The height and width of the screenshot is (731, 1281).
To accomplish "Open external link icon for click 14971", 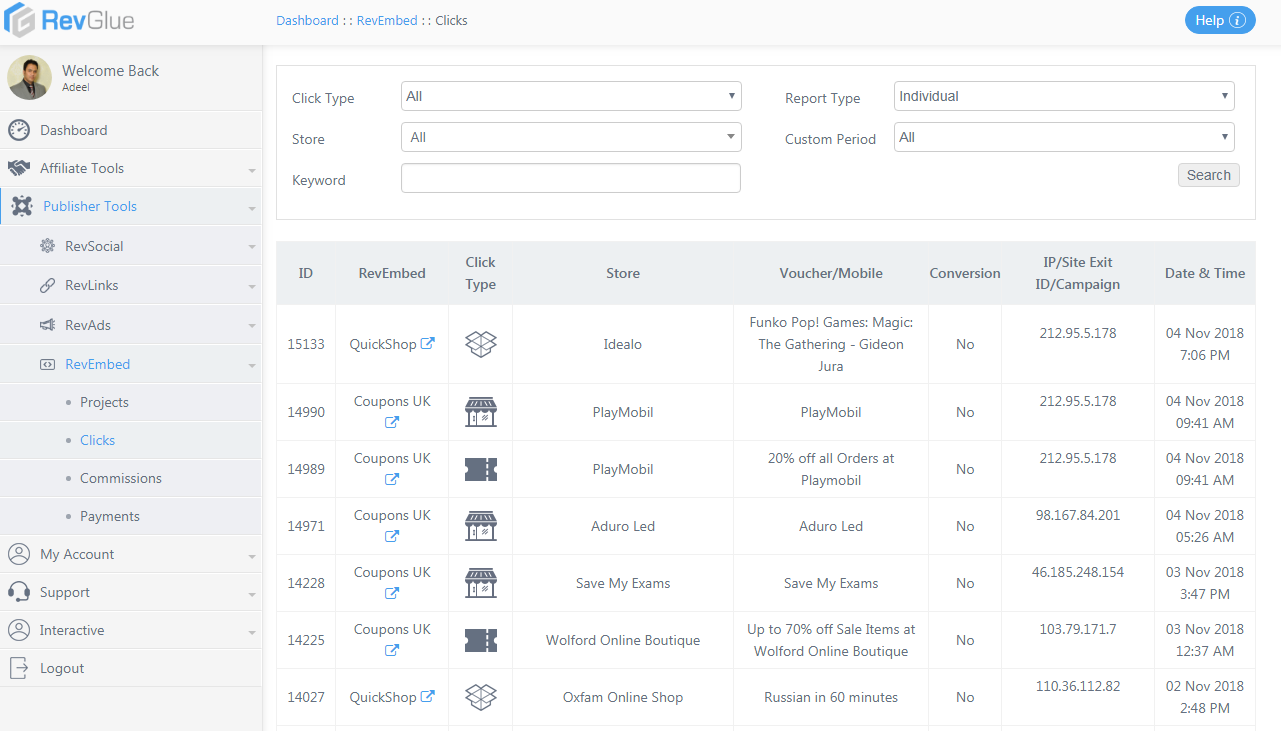I will 392,537.
